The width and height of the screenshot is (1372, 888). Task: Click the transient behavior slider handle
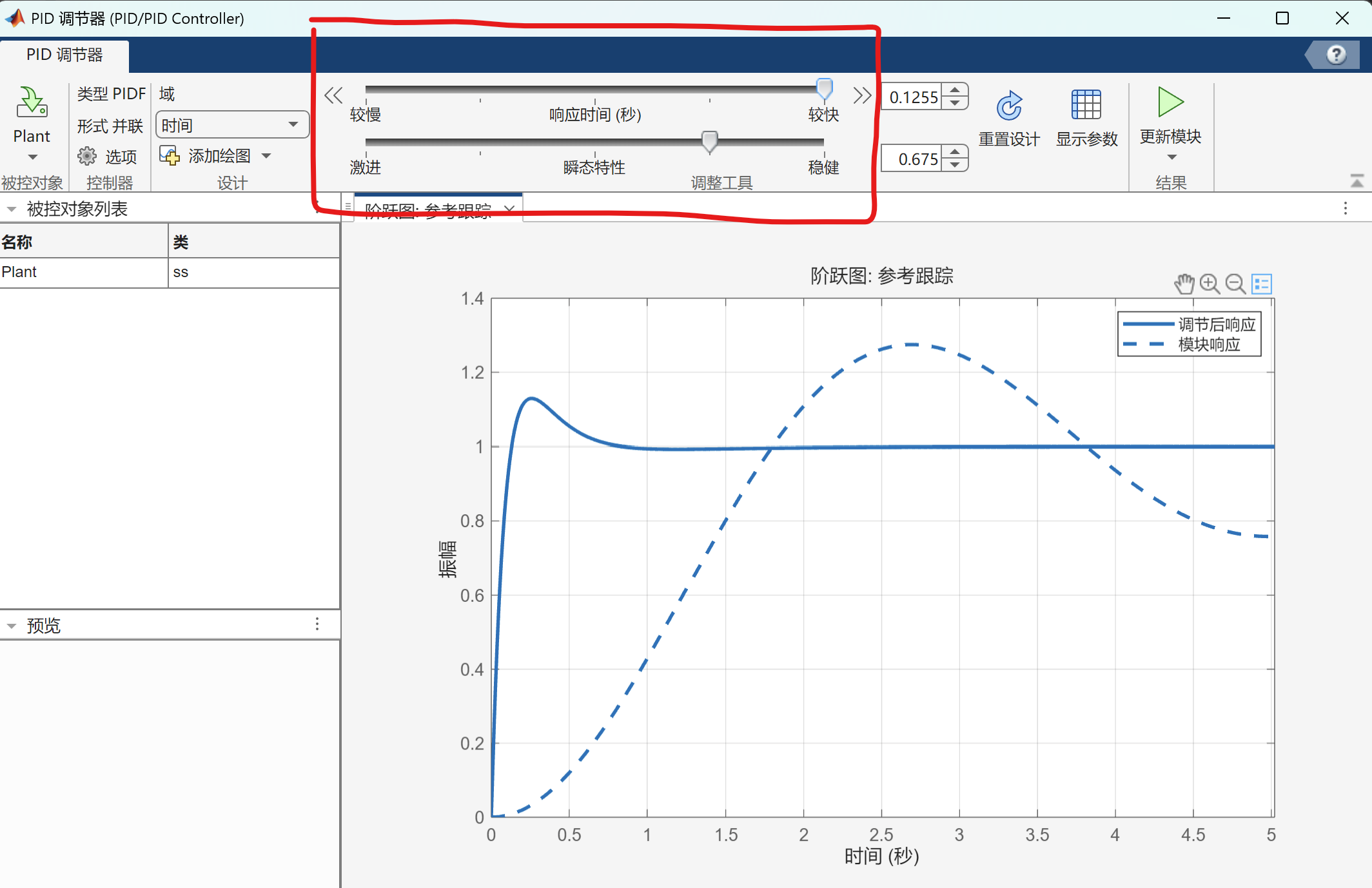[x=709, y=141]
